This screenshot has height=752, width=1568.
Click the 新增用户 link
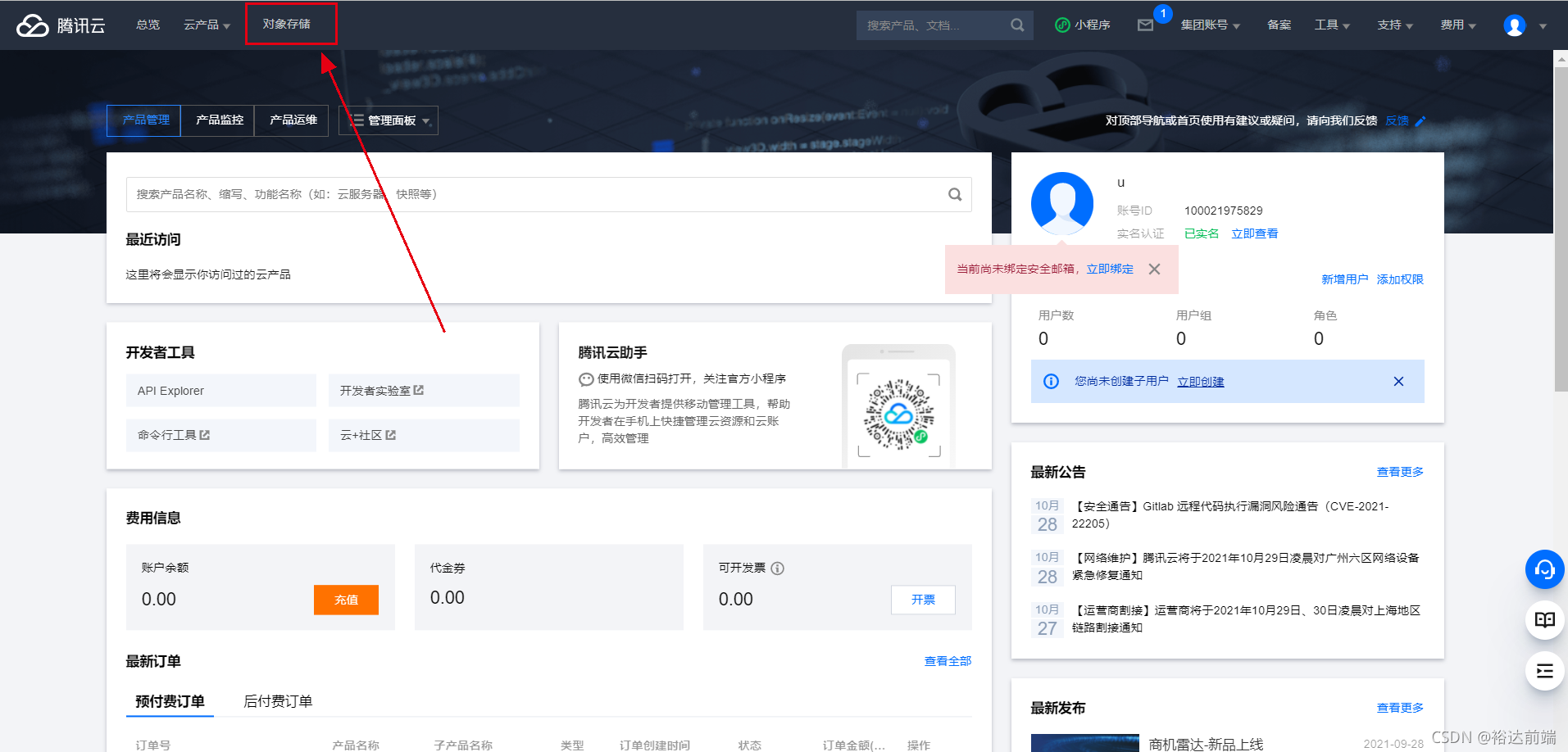[1344, 279]
